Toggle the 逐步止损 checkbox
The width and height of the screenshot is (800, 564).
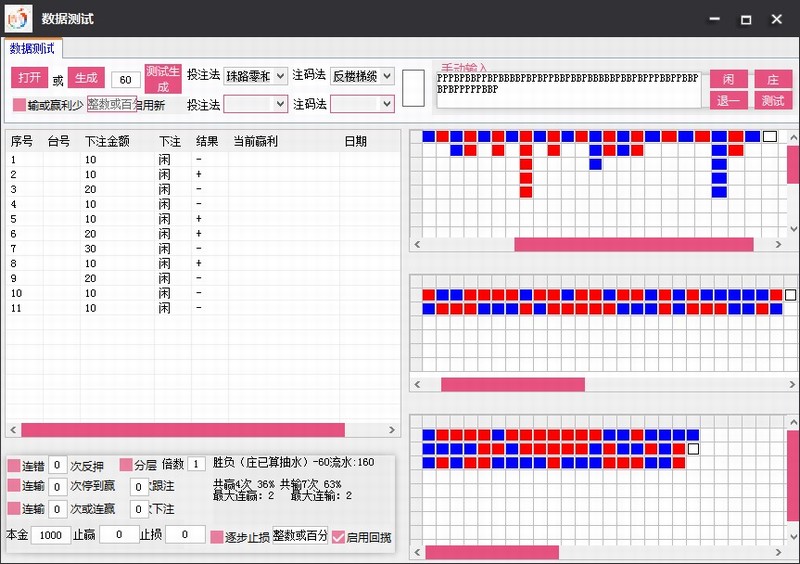click(x=216, y=537)
